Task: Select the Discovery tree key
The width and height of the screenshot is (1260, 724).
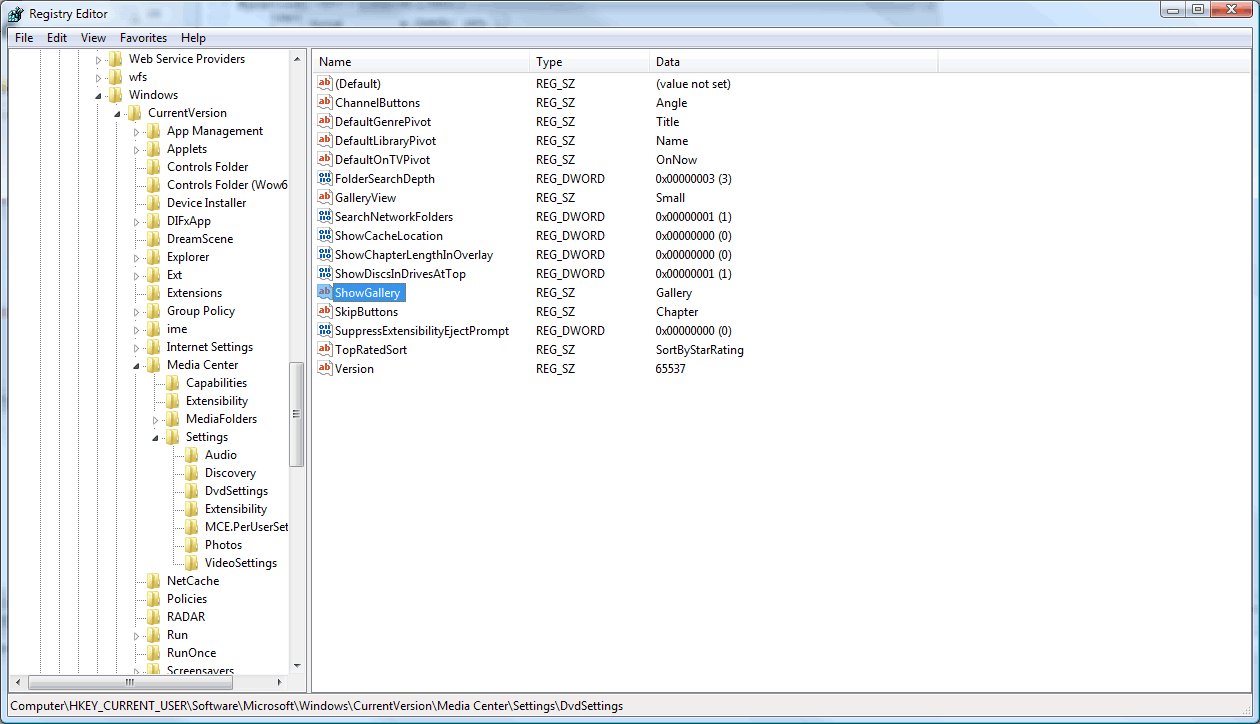Action: 230,473
